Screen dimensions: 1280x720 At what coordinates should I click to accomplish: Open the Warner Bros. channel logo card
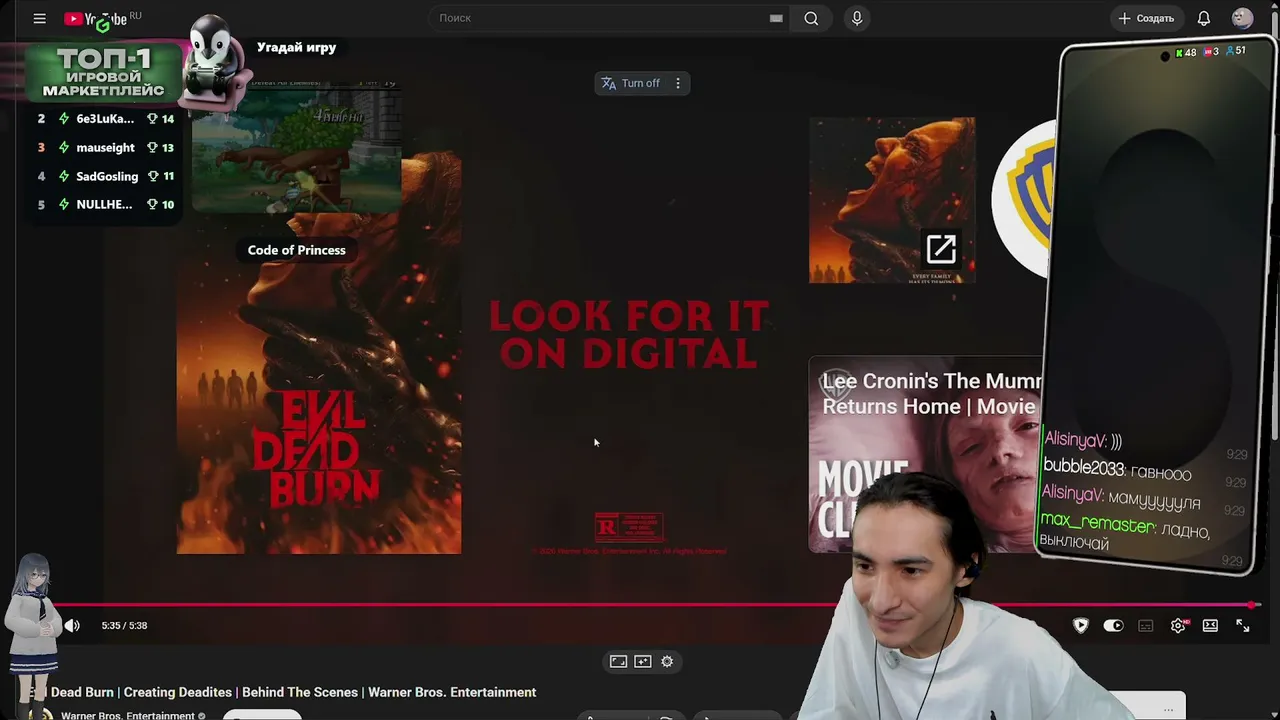point(1026,200)
